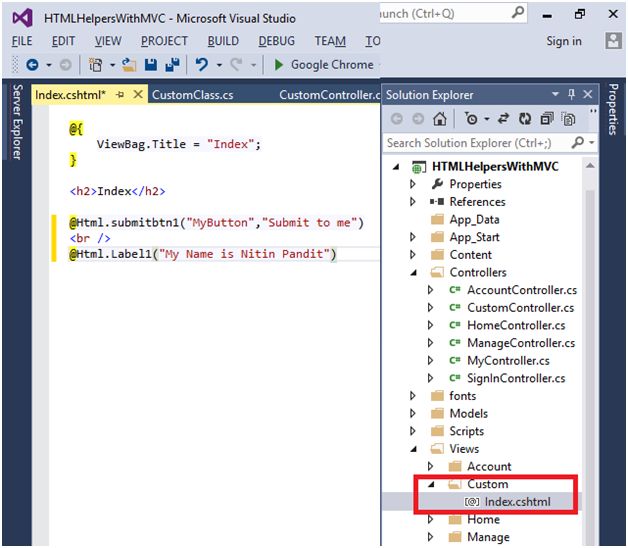Click the Search Solution Explorer field
The height and width of the screenshot is (548, 628).
pos(490,143)
